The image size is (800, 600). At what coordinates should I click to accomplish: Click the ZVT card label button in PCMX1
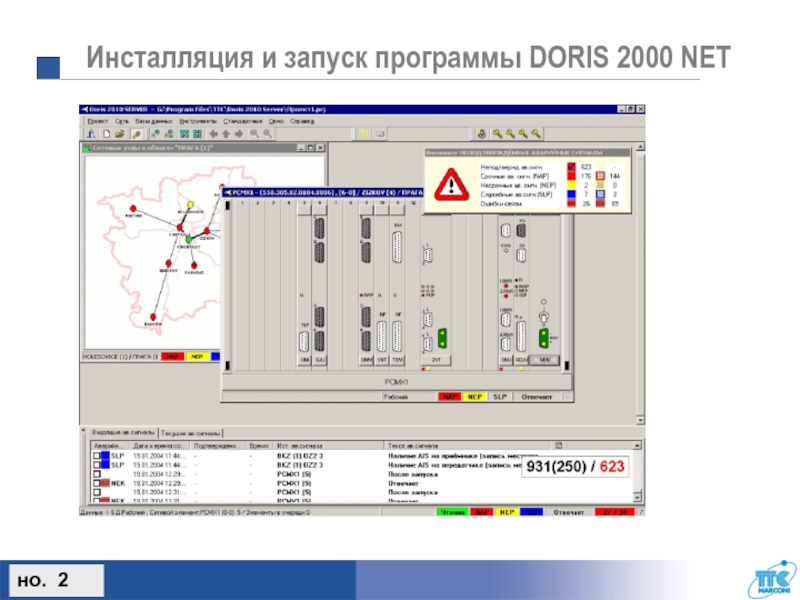click(436, 360)
